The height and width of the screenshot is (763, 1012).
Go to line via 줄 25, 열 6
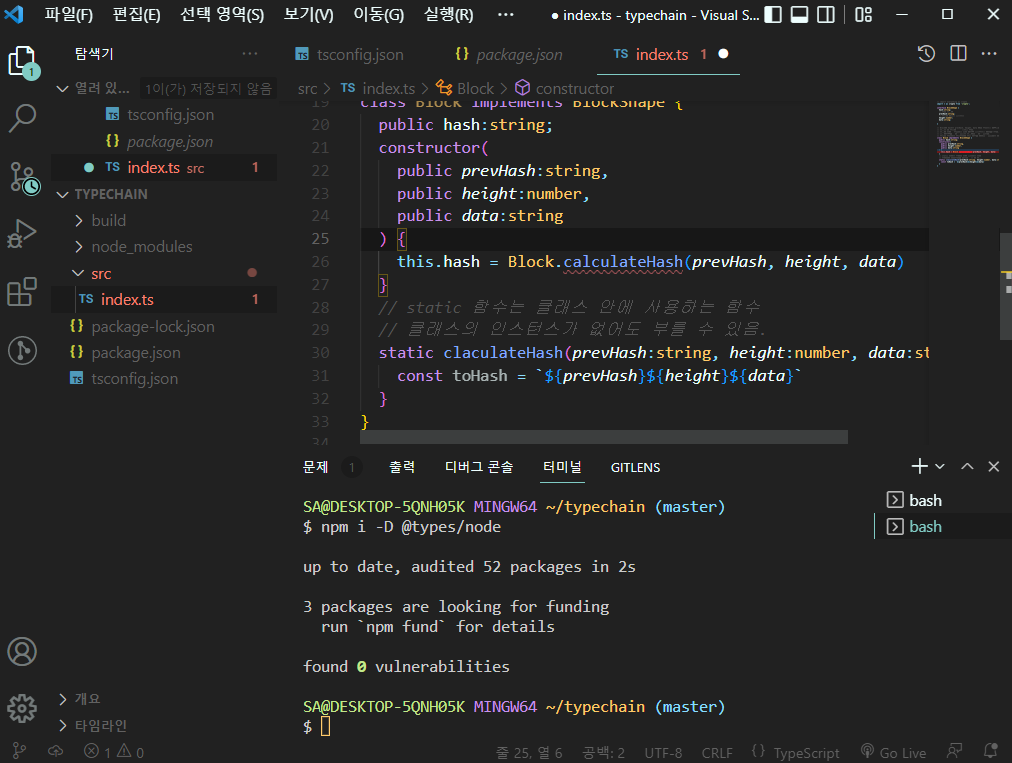coord(529,753)
